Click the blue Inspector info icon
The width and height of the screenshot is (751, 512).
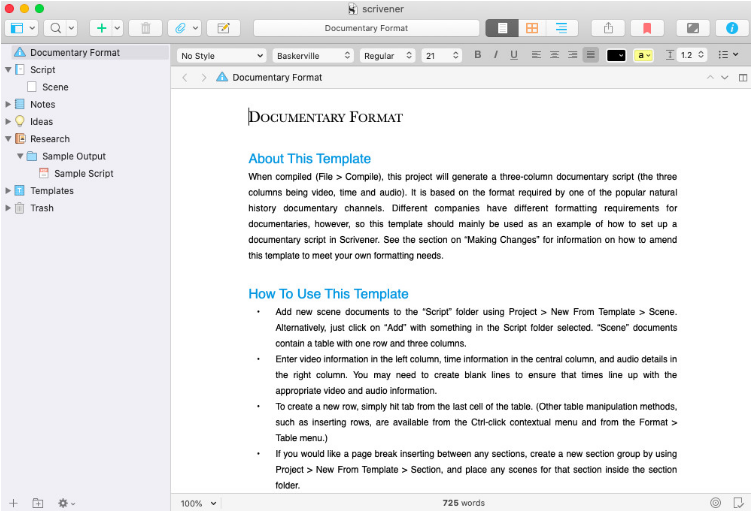(x=733, y=28)
